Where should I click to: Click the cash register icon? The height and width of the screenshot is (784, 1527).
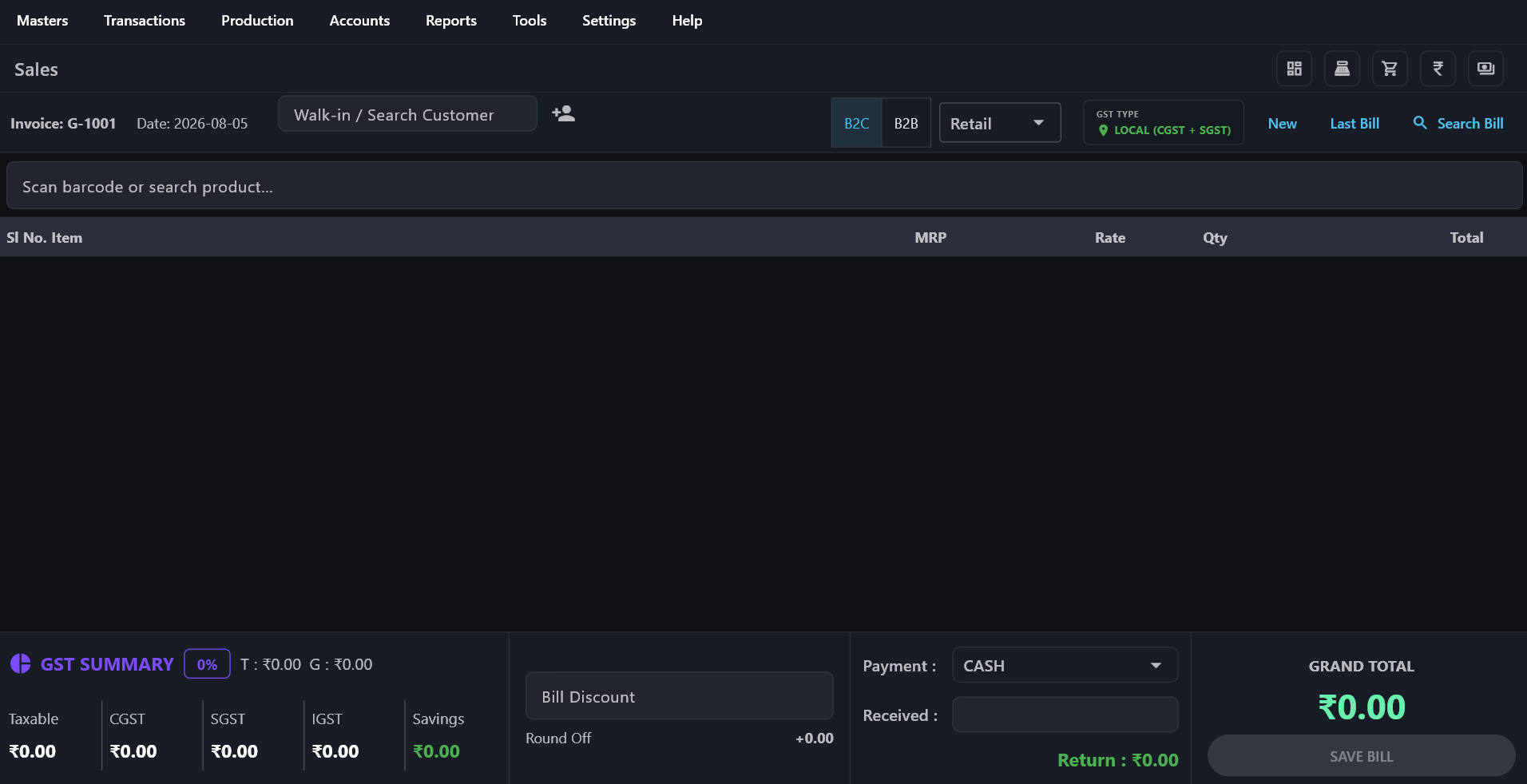click(x=1342, y=69)
